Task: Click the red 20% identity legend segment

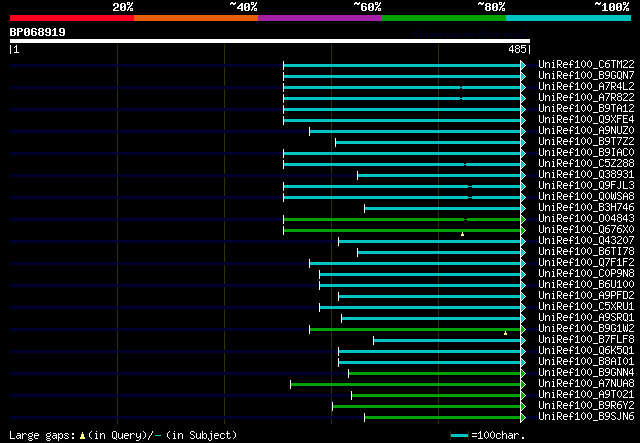Action: [x=72, y=18]
